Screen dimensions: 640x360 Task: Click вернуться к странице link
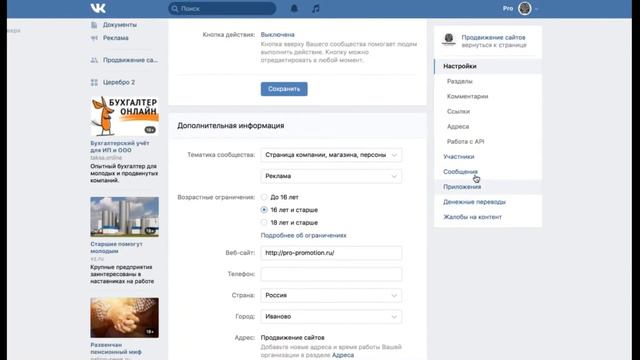pos(494,45)
